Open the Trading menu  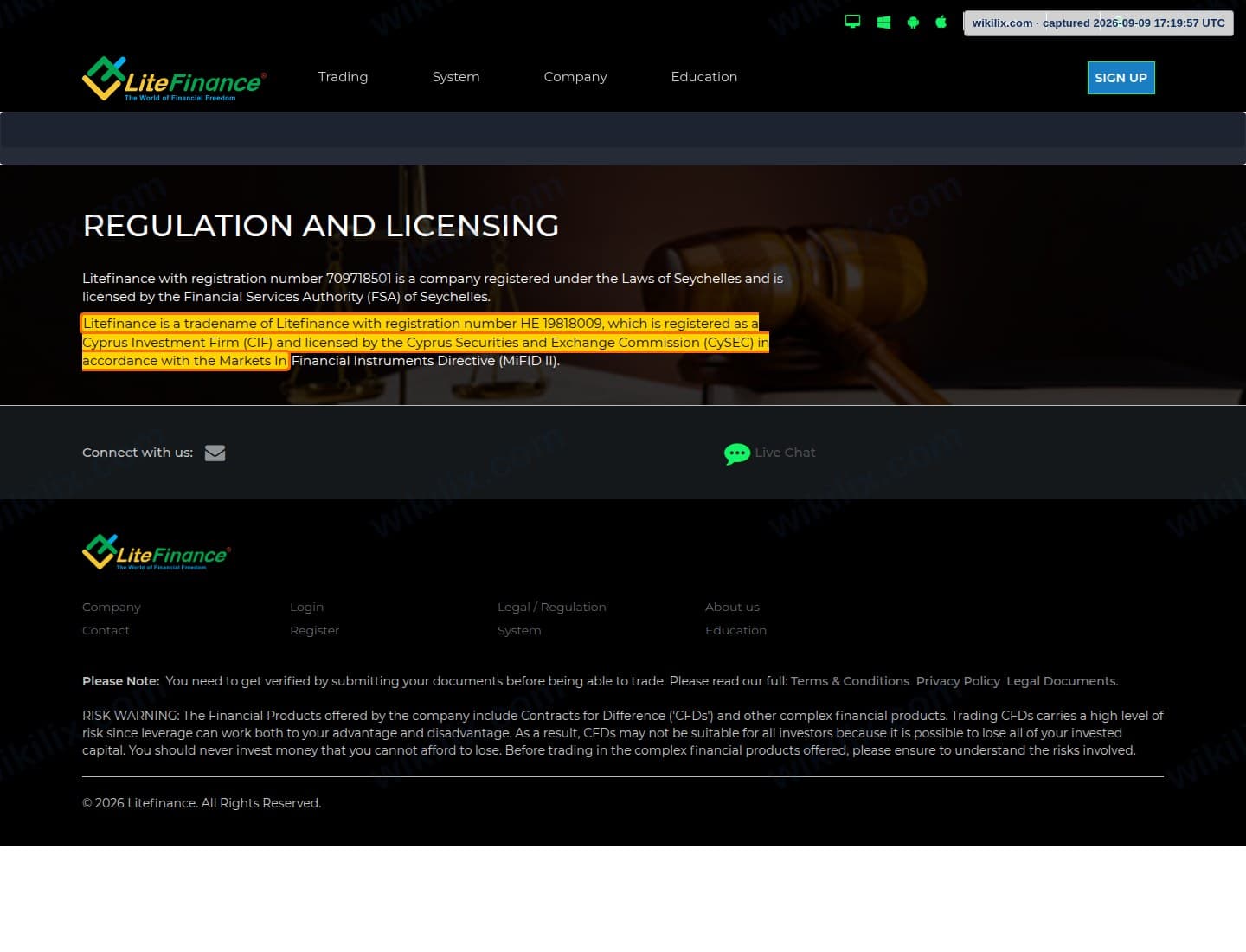tap(343, 77)
